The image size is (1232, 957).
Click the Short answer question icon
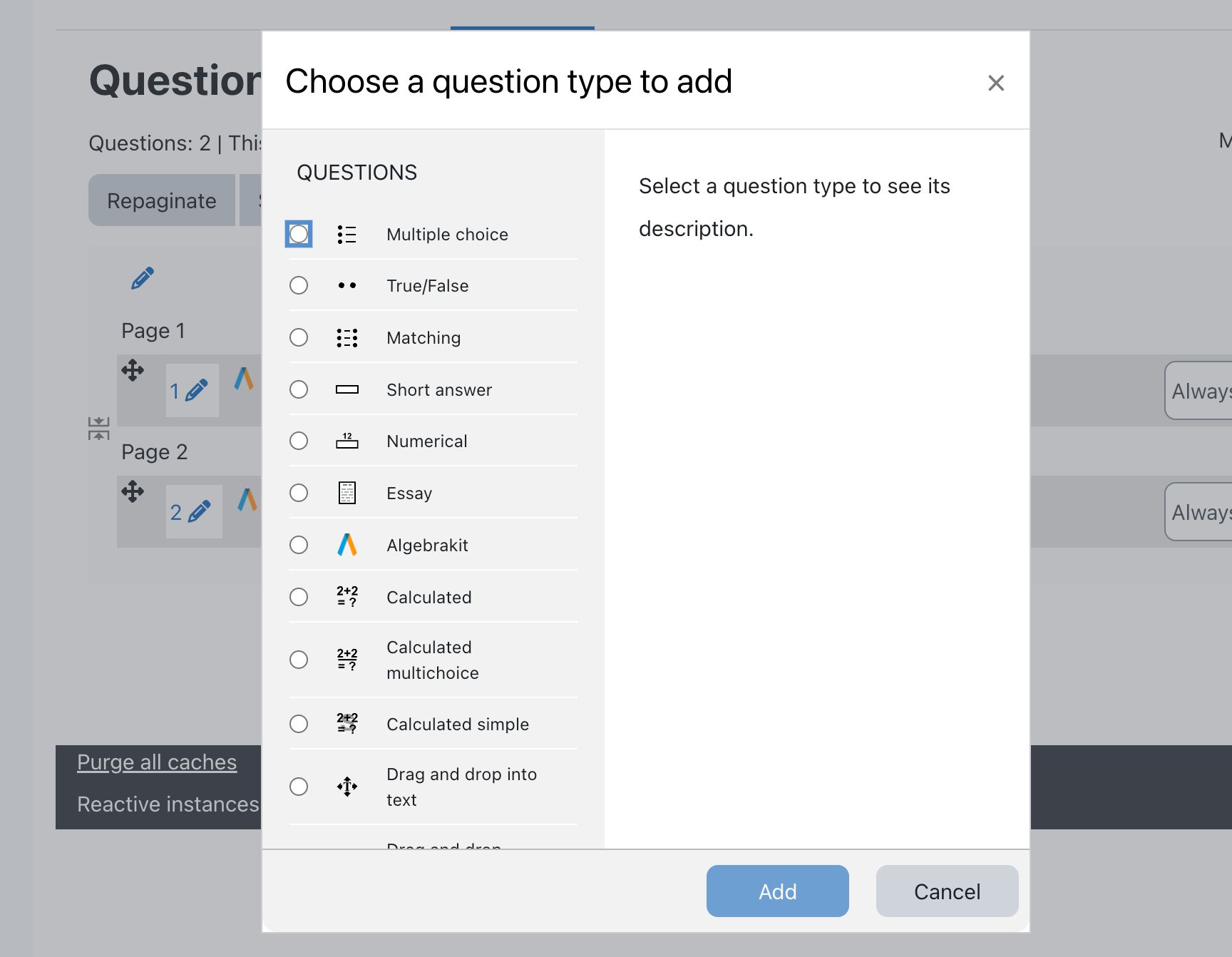click(346, 389)
